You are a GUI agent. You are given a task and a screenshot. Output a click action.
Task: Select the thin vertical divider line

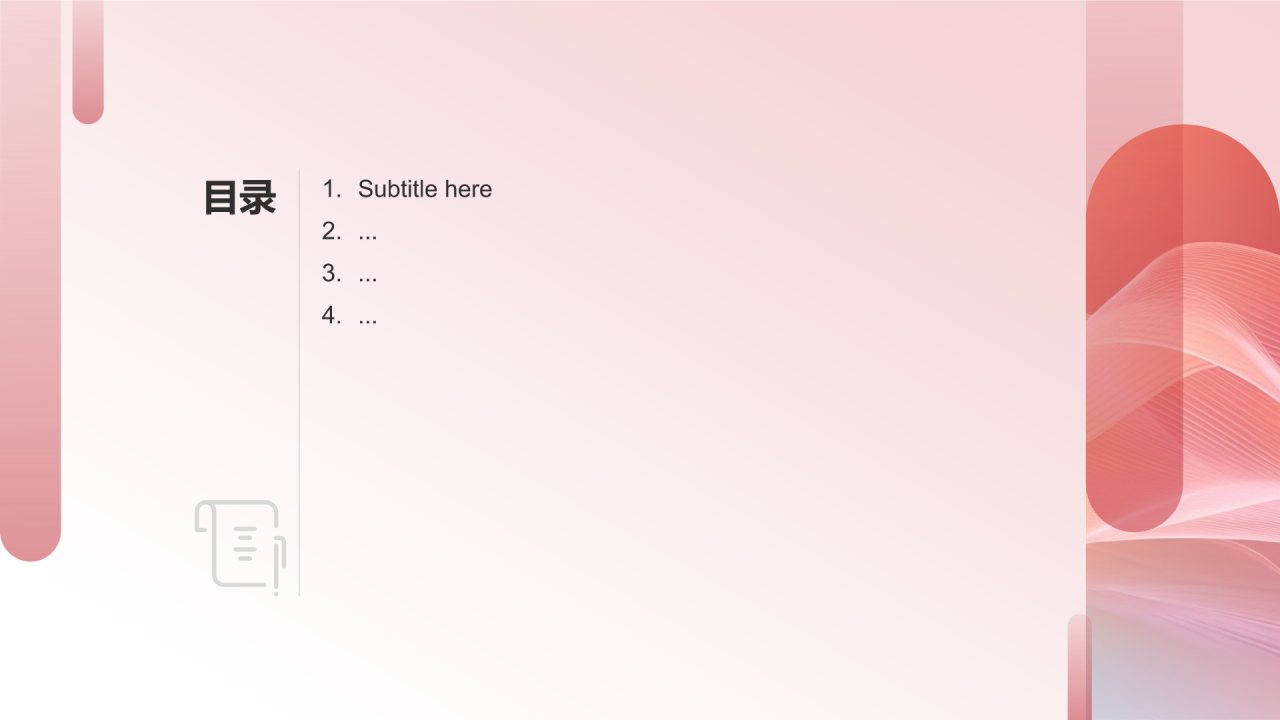(299, 382)
